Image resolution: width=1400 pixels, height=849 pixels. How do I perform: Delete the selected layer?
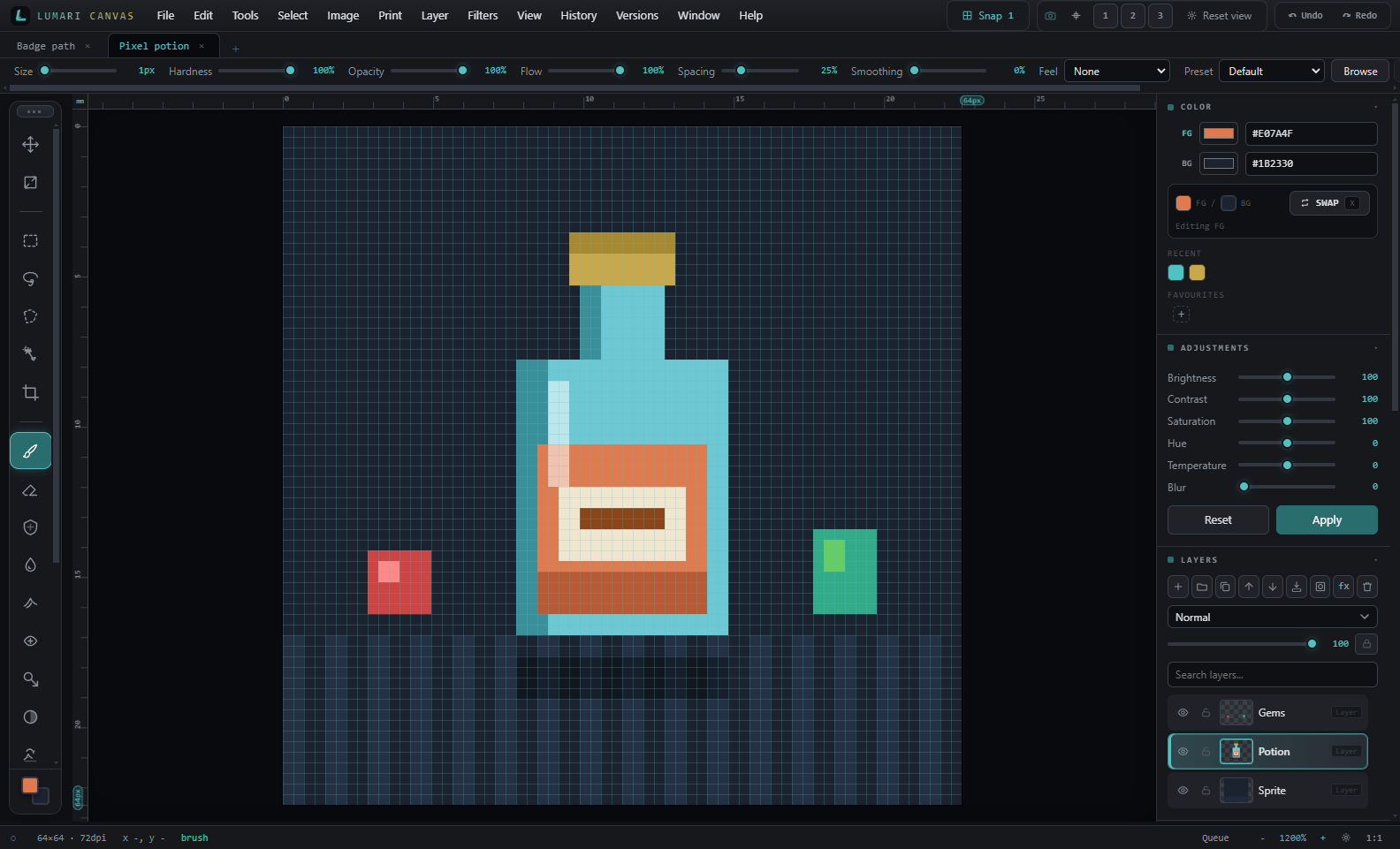coord(1367,587)
